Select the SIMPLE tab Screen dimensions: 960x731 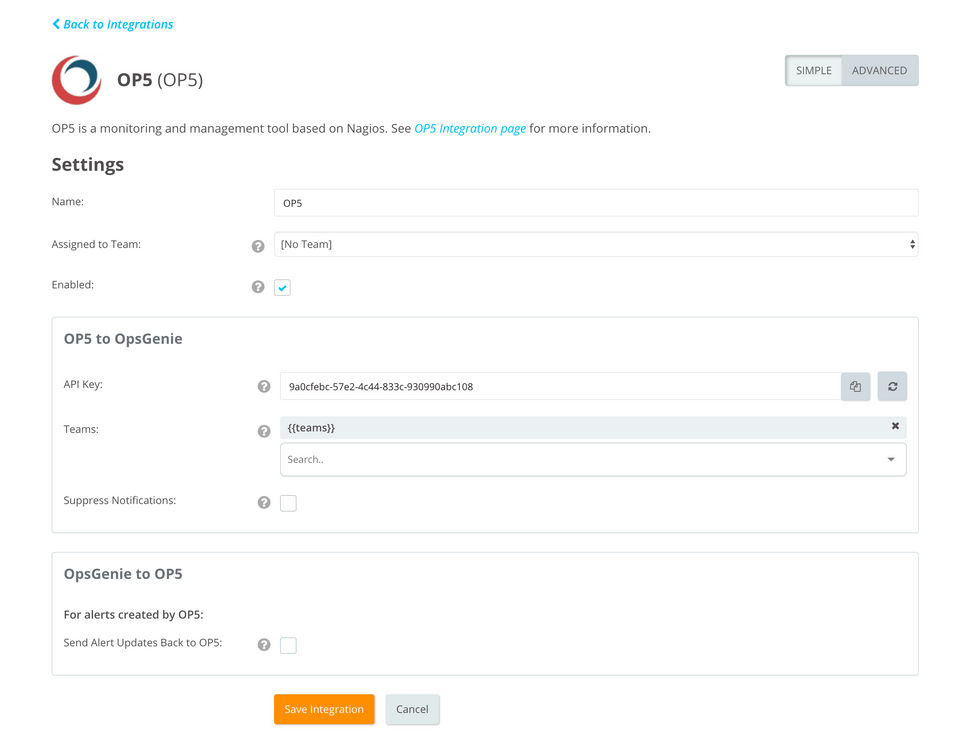coord(813,71)
